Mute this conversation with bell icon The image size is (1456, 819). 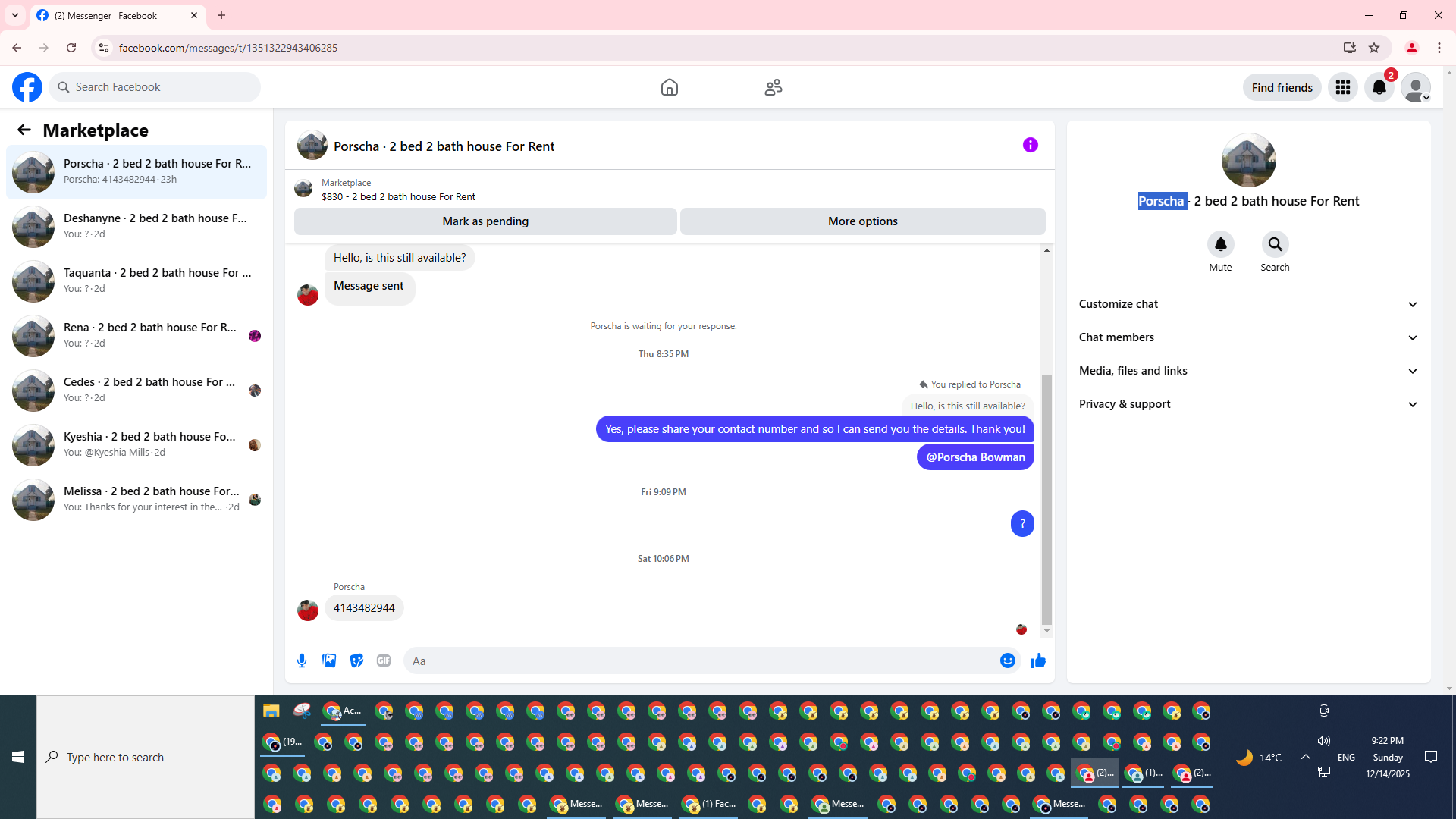click(1220, 244)
